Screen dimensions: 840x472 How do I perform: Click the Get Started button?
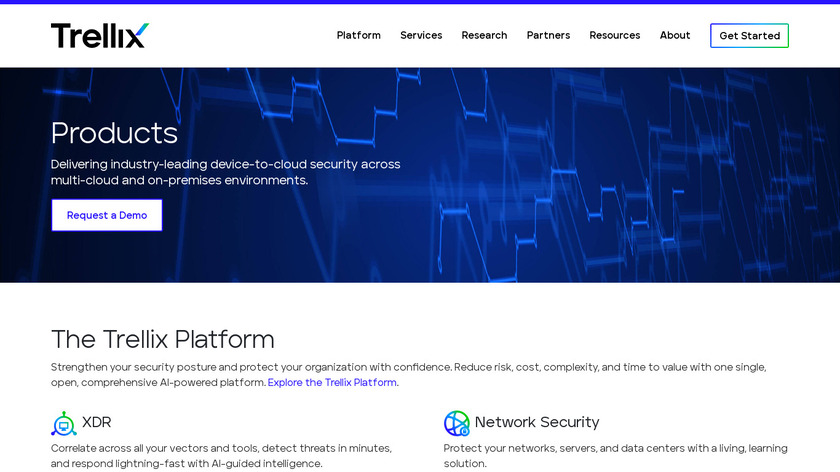[x=749, y=35]
